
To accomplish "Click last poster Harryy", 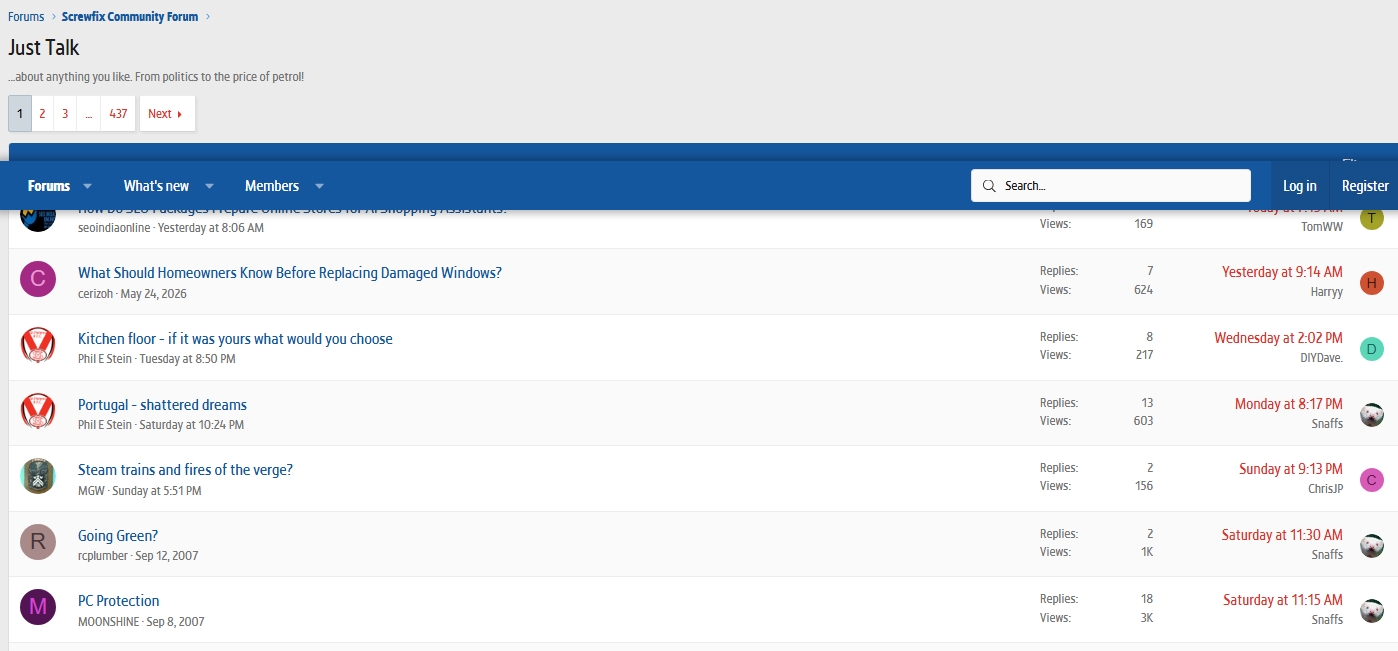I will (1327, 292).
